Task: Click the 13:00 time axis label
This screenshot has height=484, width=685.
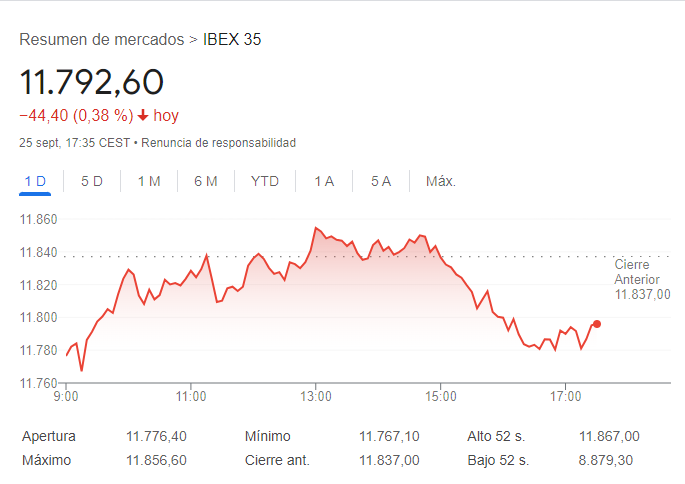Action: 316,397
